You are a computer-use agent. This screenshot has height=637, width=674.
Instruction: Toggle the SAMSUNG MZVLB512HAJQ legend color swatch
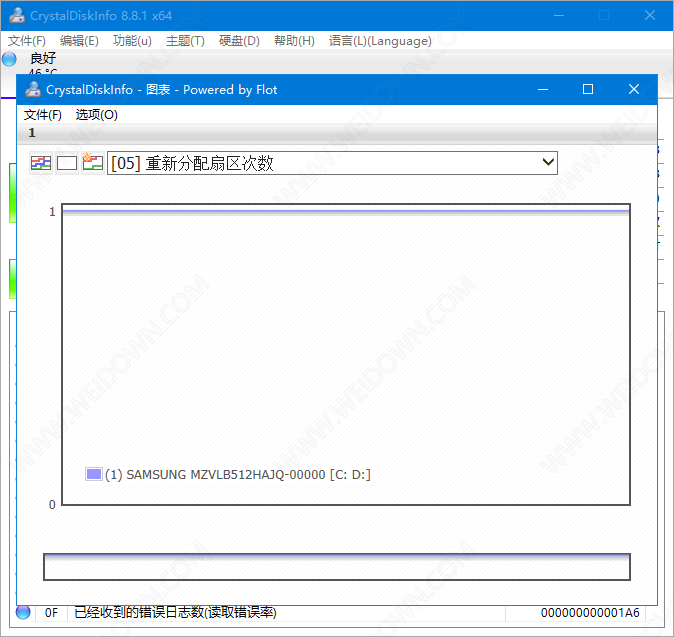[94, 474]
